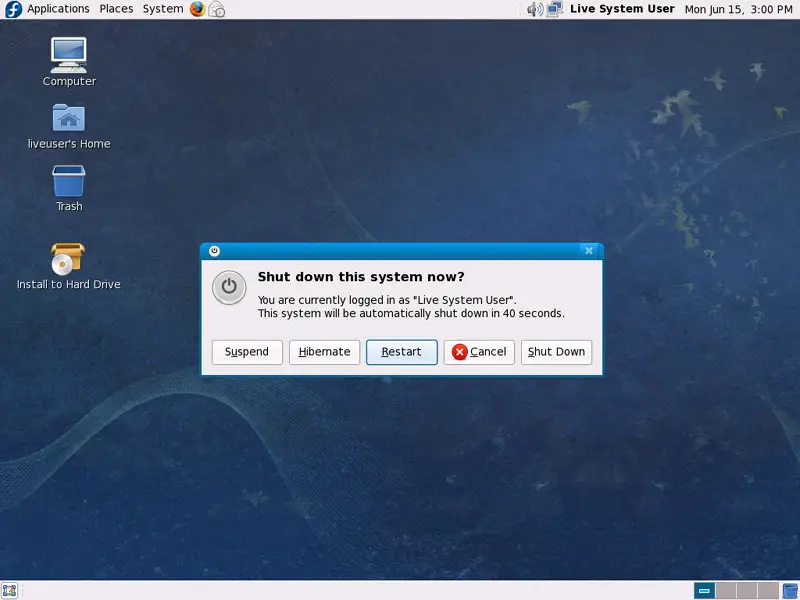800x600 pixels.
Task: Click the Fedora logo icon
Action: tap(13, 9)
